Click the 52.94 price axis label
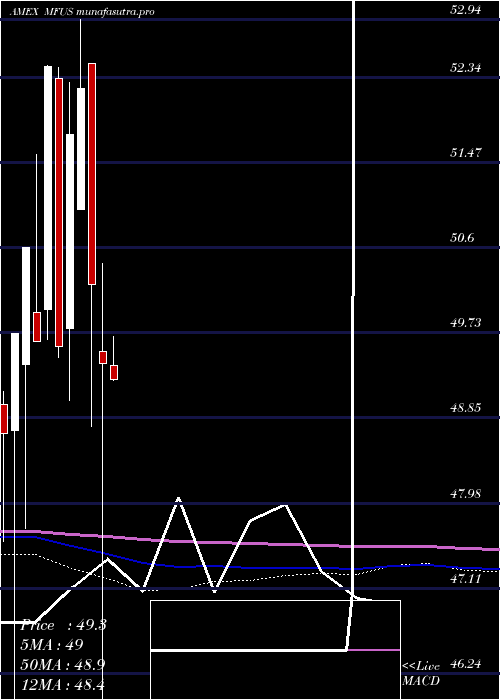 (x=465, y=10)
